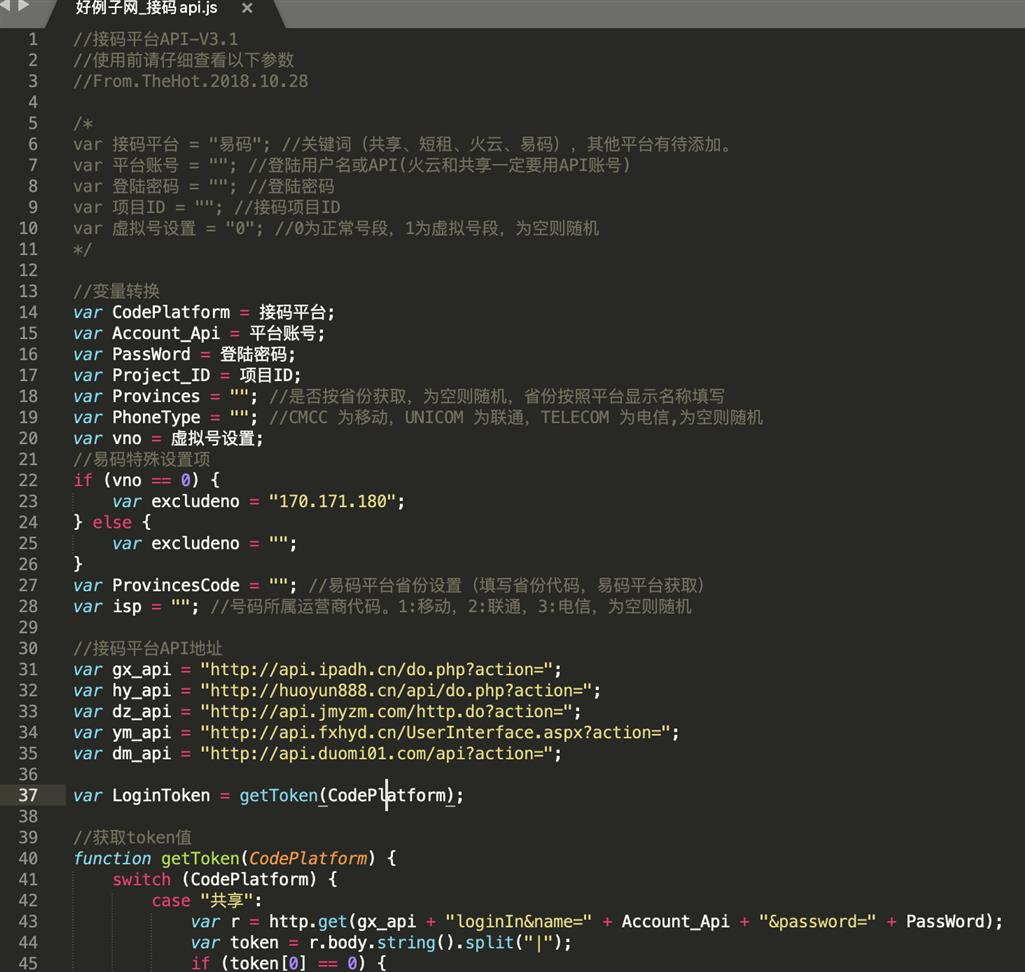Click line number 40 in the gutter

(28, 859)
